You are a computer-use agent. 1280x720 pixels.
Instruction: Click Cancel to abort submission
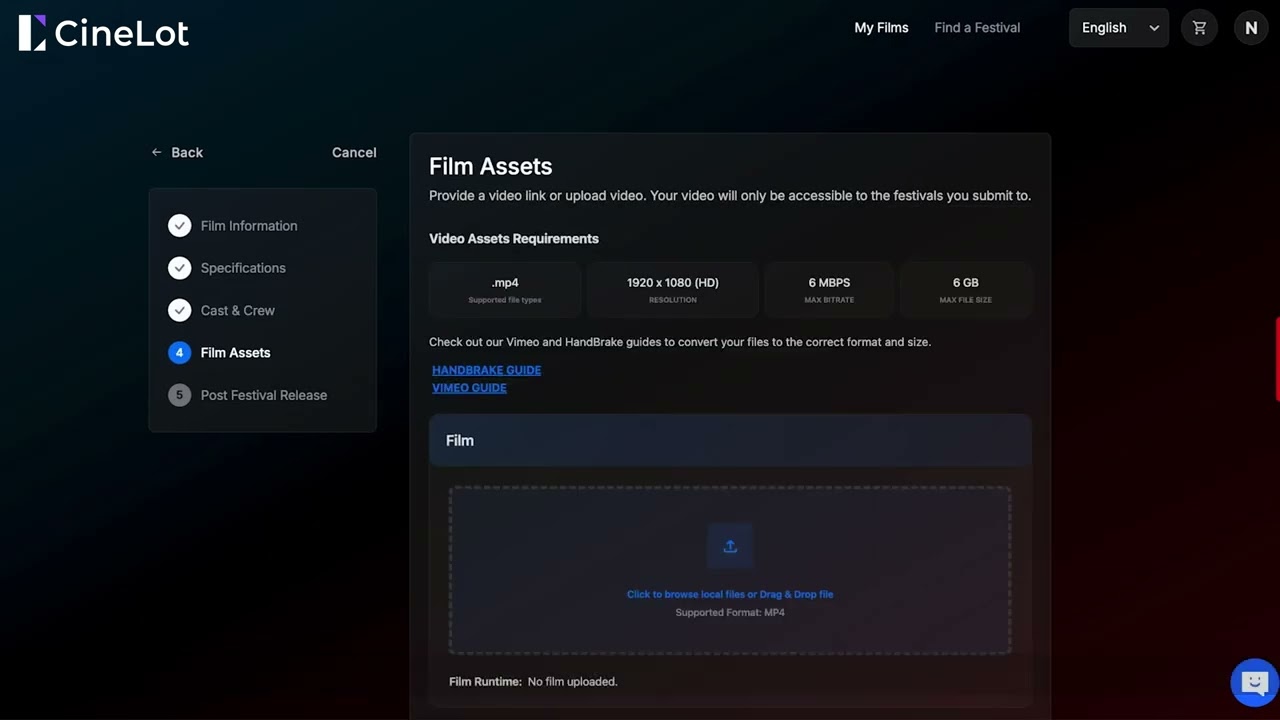click(x=354, y=152)
